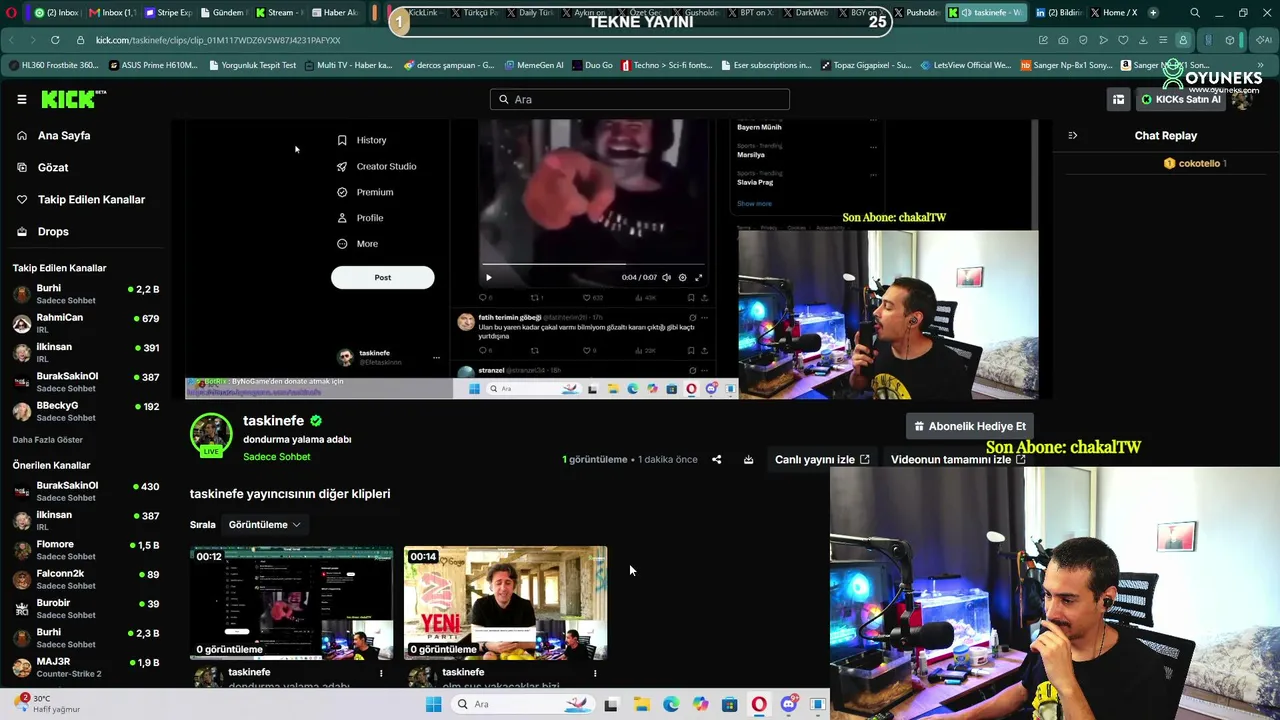Open Discord from the taskbar

point(789,704)
